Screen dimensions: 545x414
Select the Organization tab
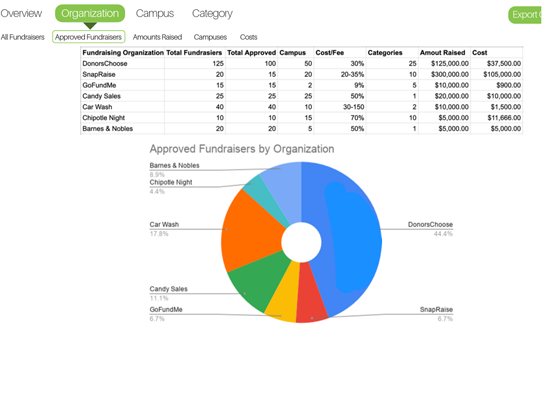pyautogui.click(x=90, y=13)
